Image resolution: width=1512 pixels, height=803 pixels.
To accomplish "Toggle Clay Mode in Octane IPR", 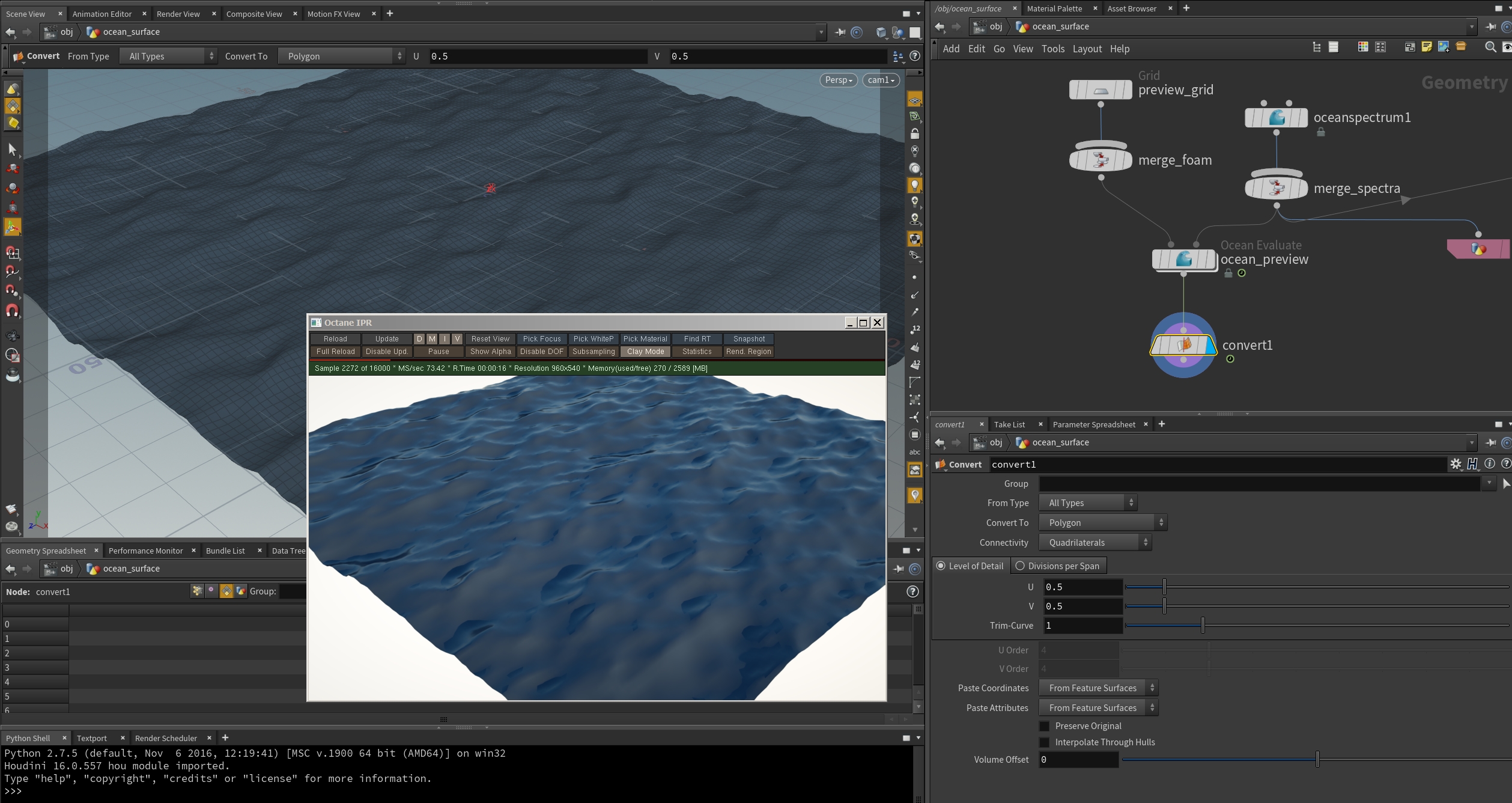I will coord(645,352).
